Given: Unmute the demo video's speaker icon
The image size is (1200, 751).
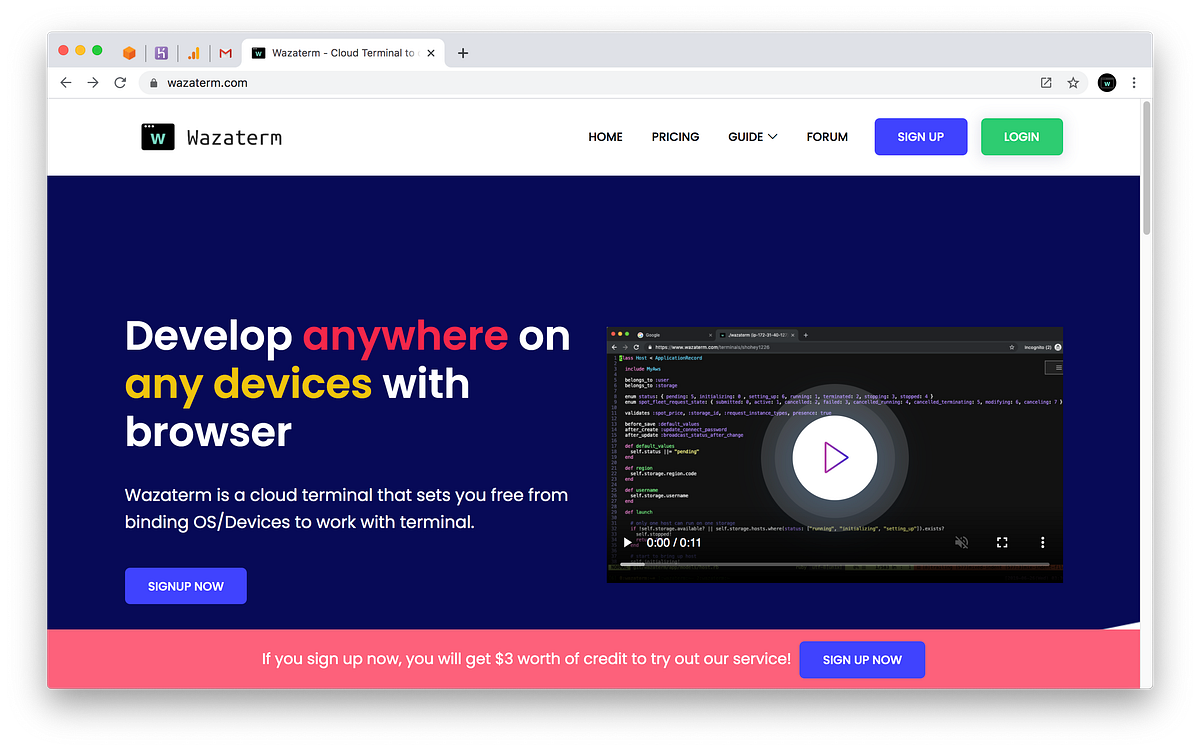Looking at the screenshot, I should click(961, 541).
